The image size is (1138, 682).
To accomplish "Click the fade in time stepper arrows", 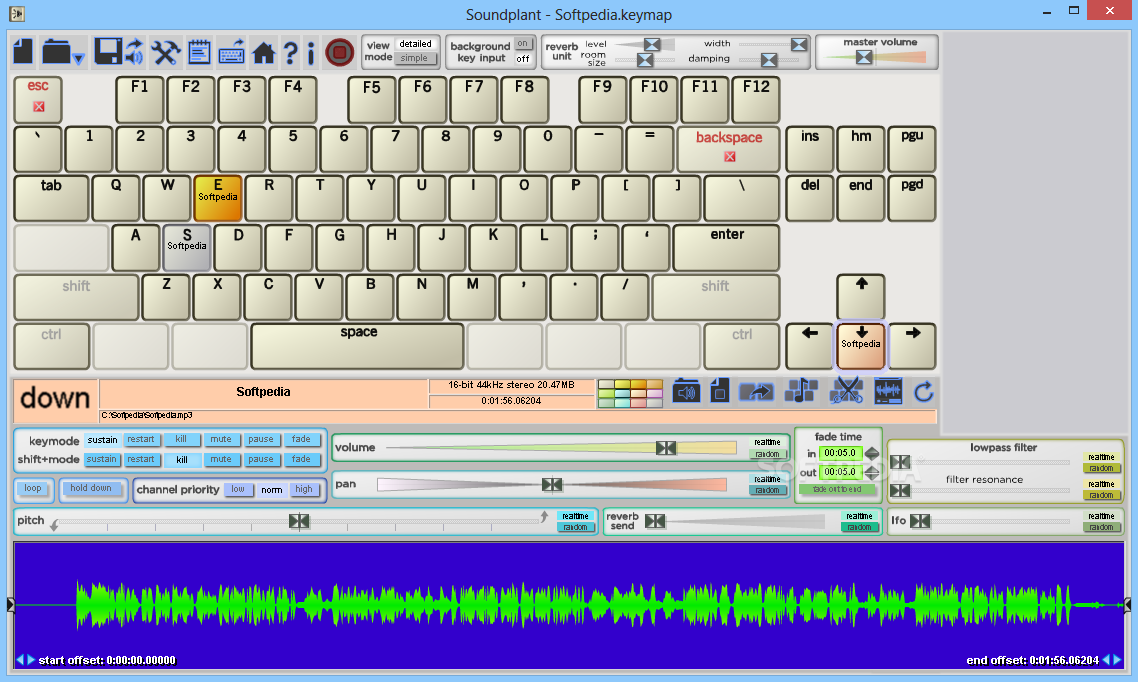I will coord(872,453).
